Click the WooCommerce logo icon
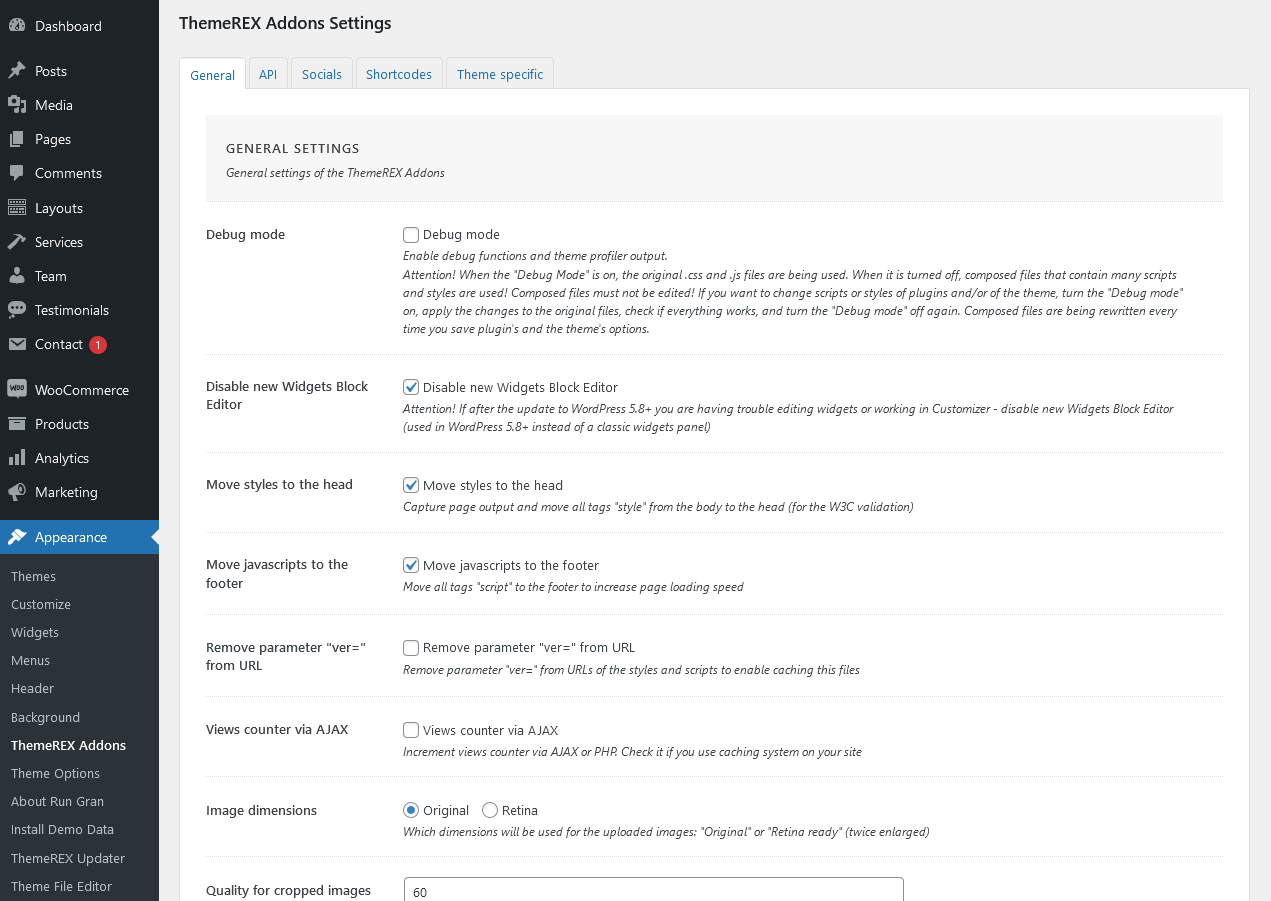 tap(17, 390)
